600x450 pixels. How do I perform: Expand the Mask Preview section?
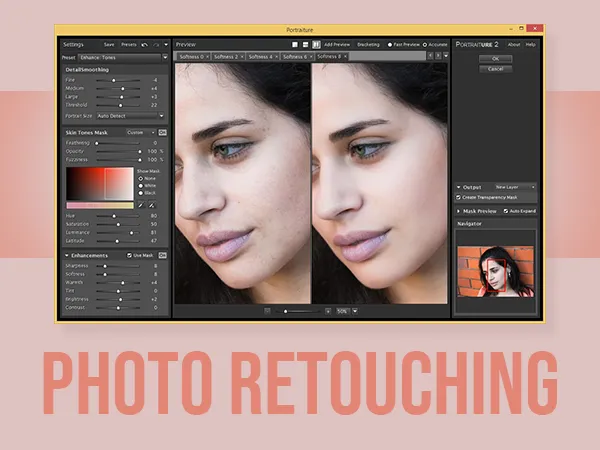[458, 211]
